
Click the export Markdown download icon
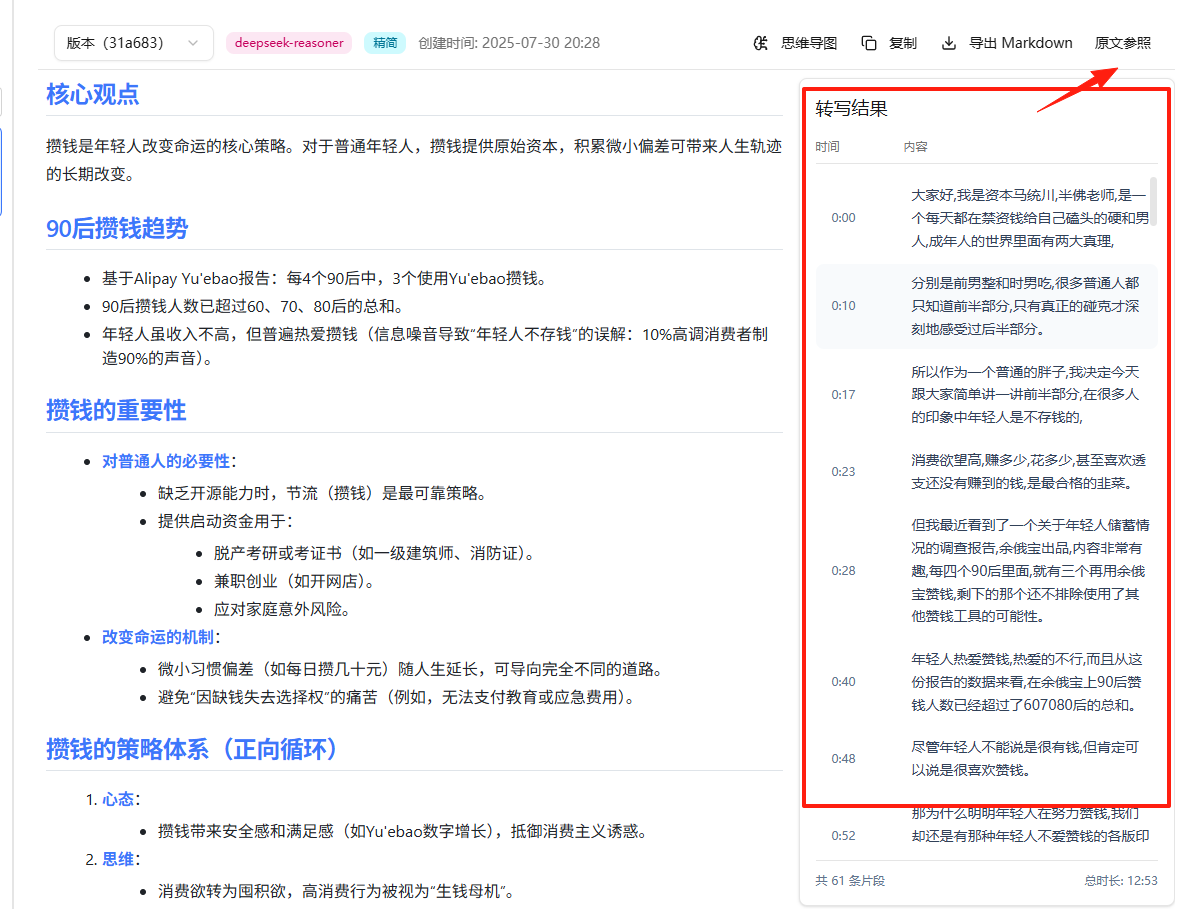(949, 43)
